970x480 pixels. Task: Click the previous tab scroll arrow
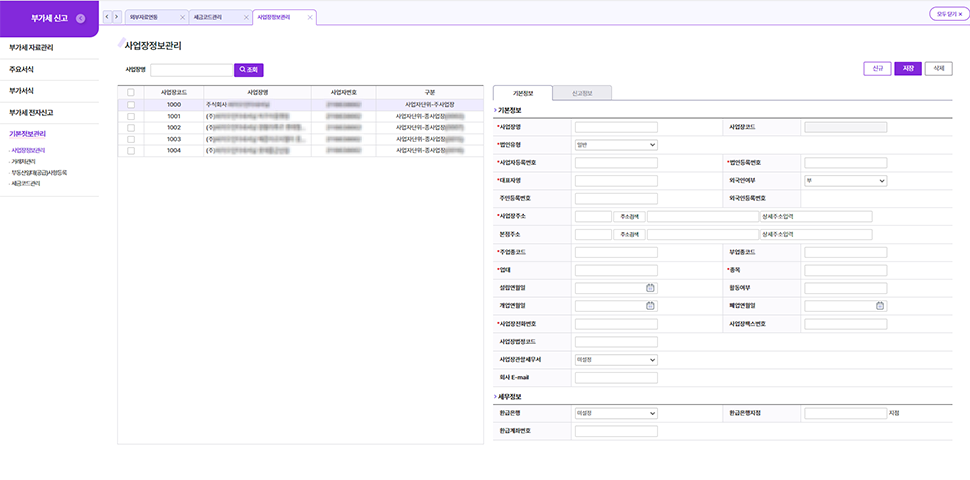click(108, 17)
